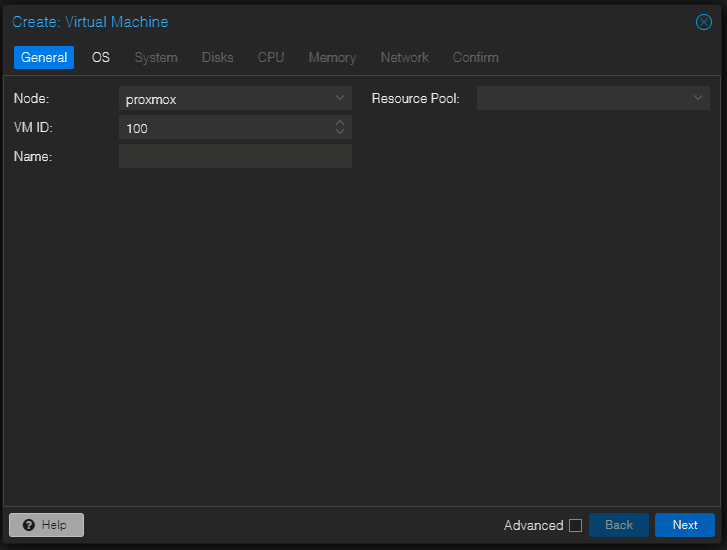Viewport: 727px width, 550px height.
Task: Open the Network tab
Action: (x=404, y=58)
